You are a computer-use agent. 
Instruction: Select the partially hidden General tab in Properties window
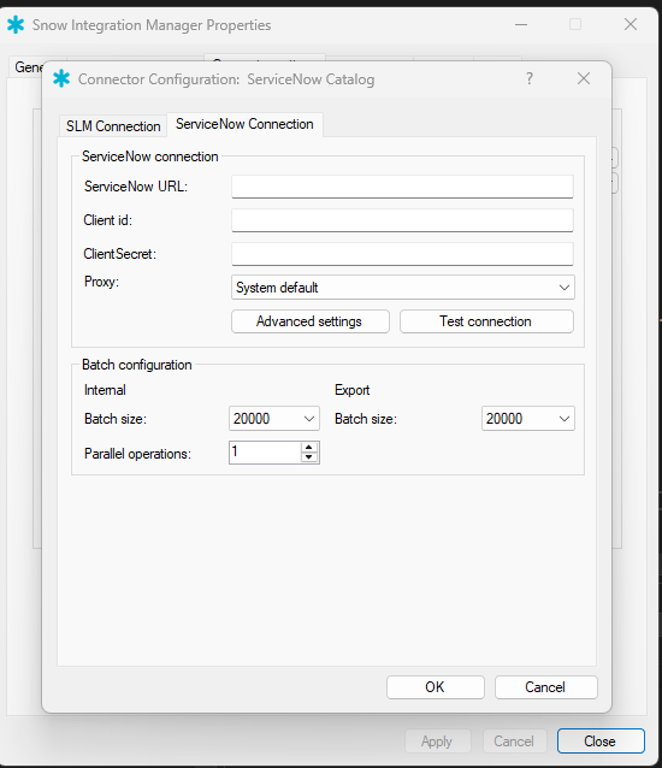[x=28, y=67]
